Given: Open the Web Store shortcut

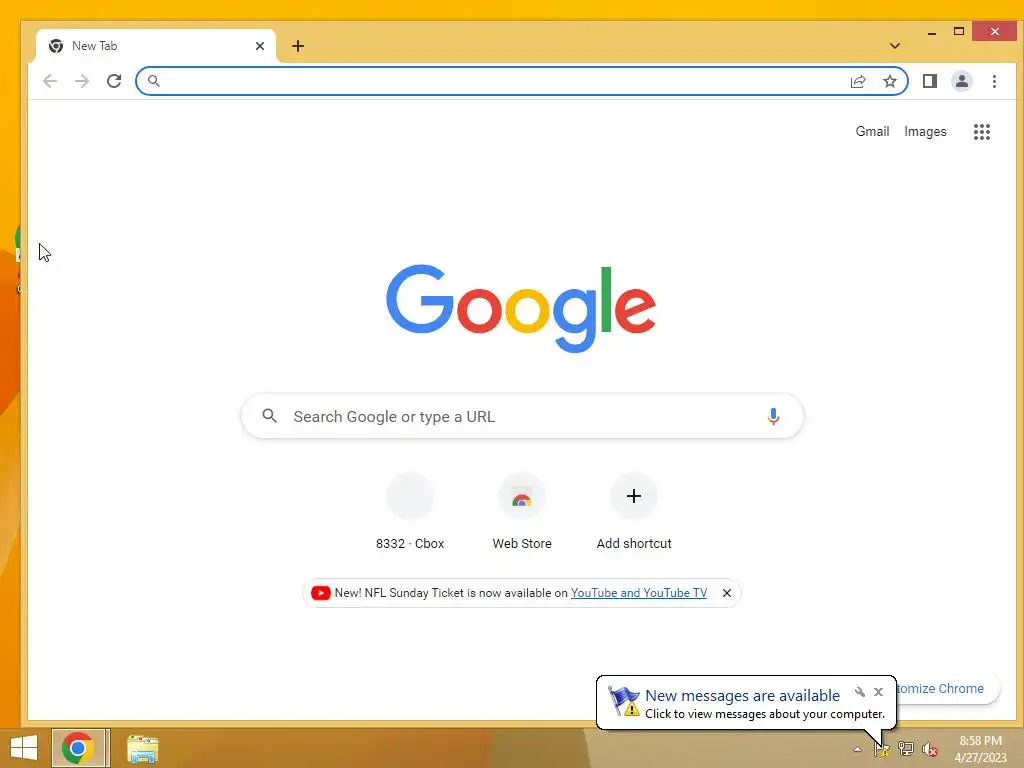Looking at the screenshot, I should [522, 513].
